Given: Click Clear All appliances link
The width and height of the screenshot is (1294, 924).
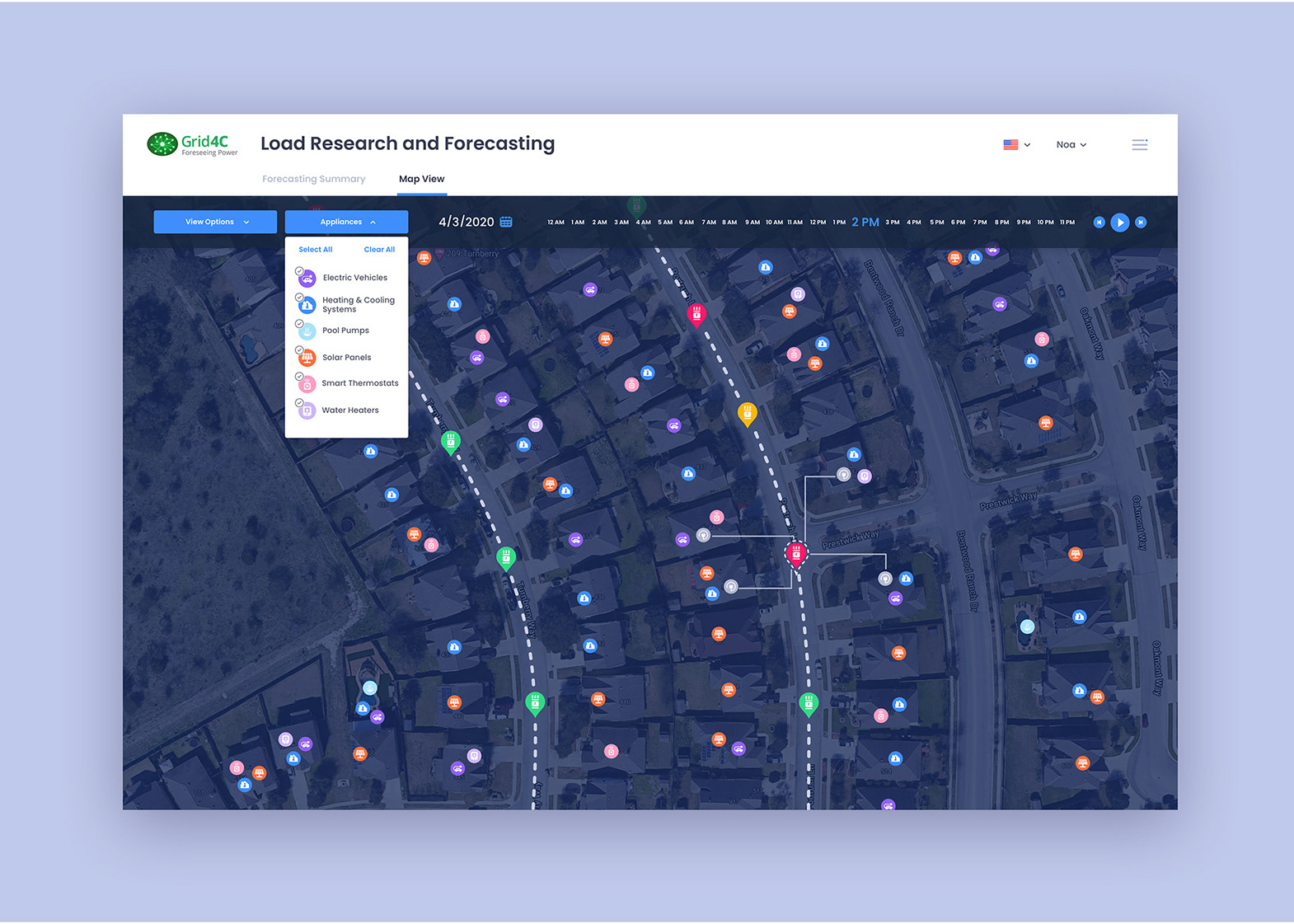Looking at the screenshot, I should pos(379,250).
